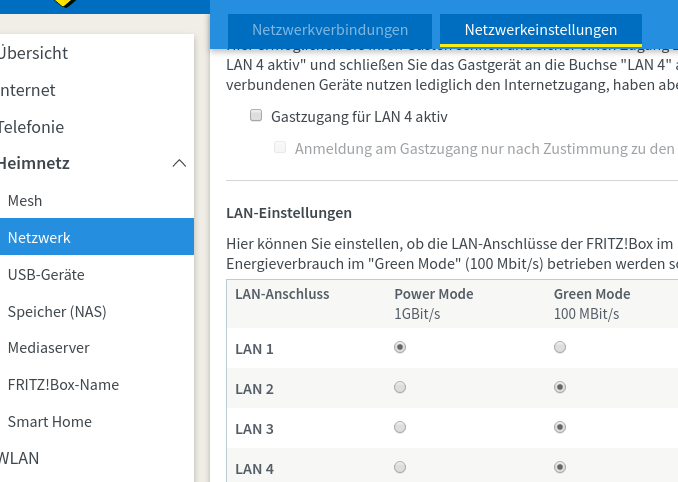Click the LAN-Anschluss column header
This screenshot has height=482, width=678.
(282, 294)
